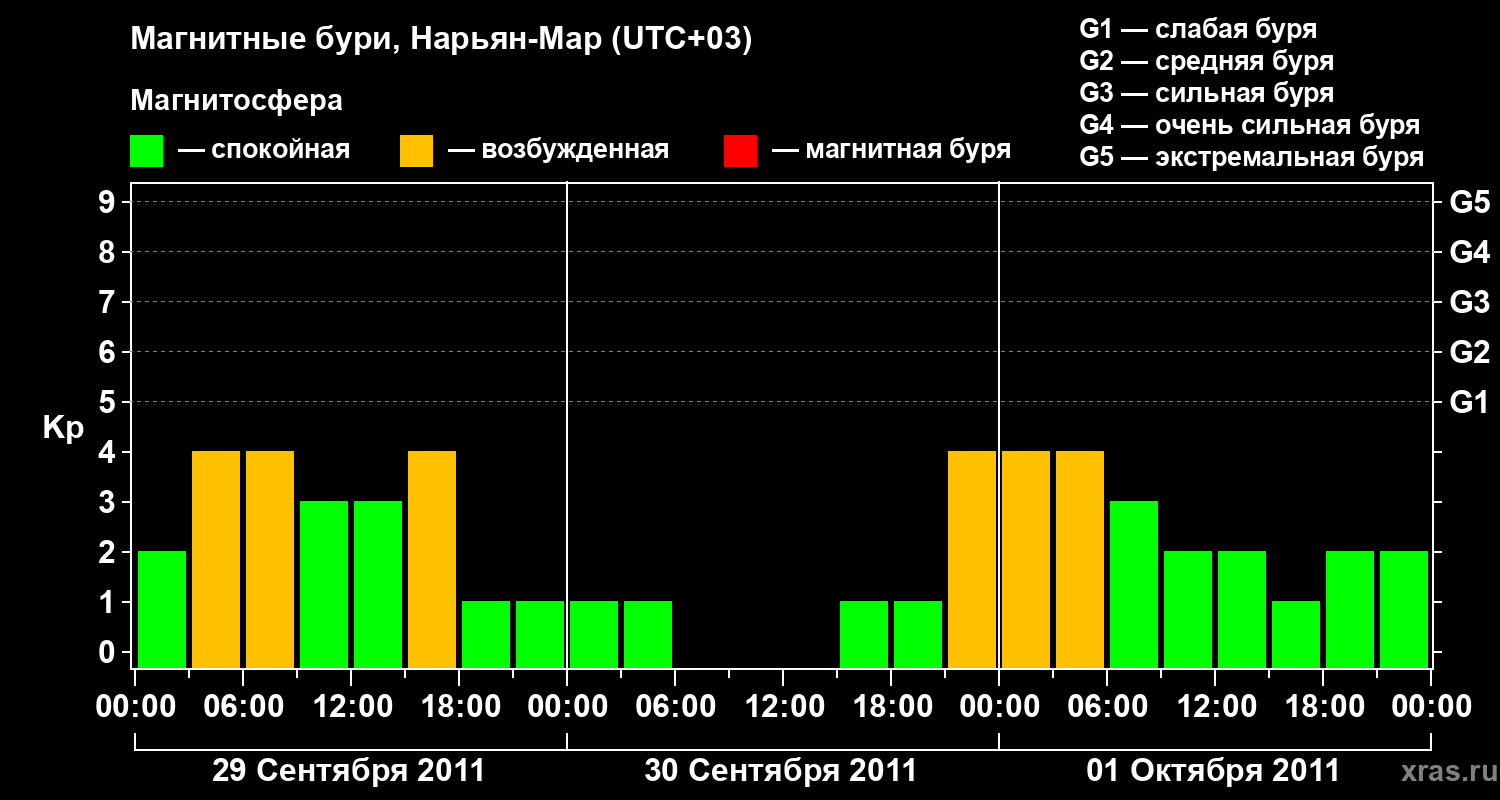This screenshot has height=800, width=1500.
Task: Click the '— магнитная буря' legend label
Action: pyautogui.click(x=891, y=150)
